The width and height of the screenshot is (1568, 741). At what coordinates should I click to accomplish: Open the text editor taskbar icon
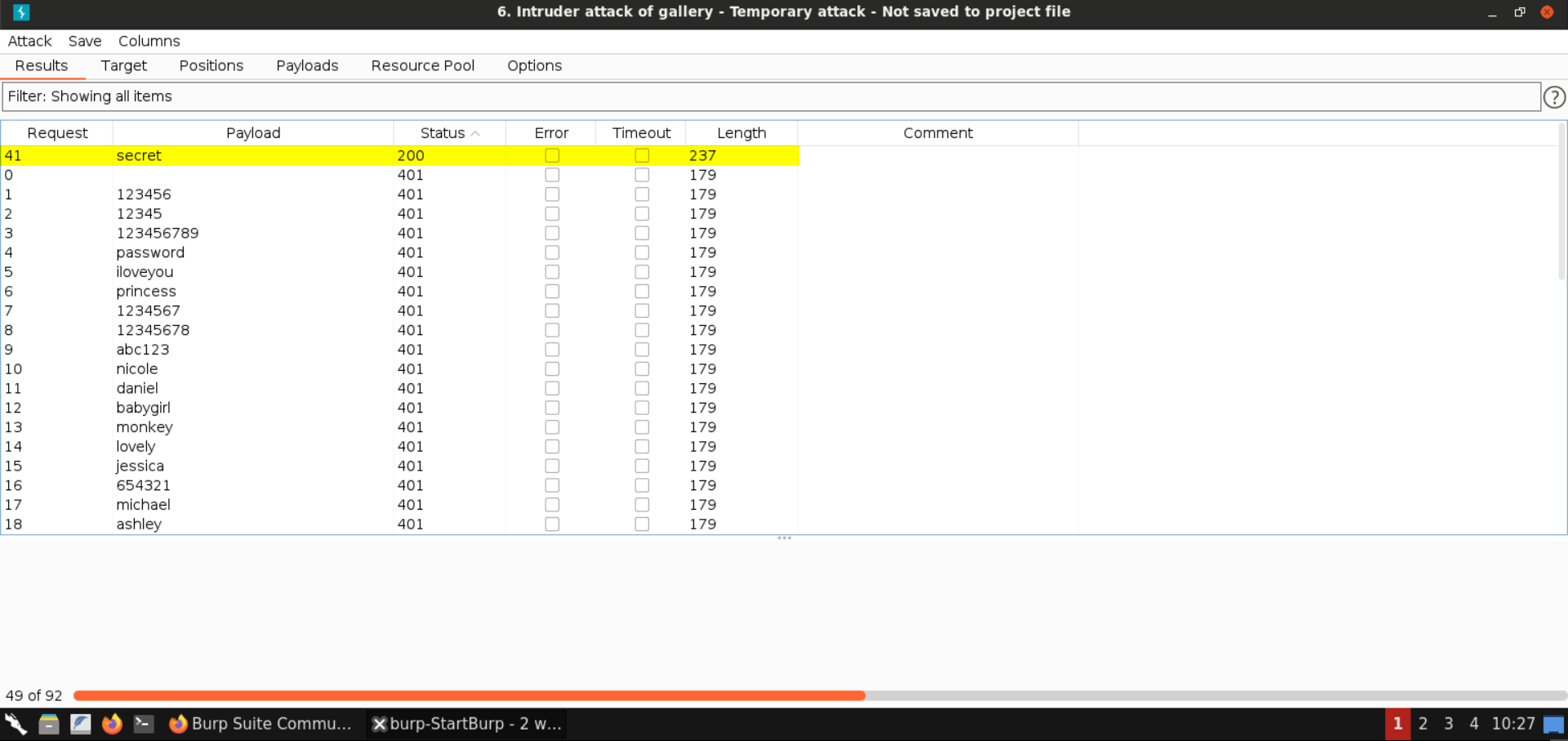click(80, 724)
